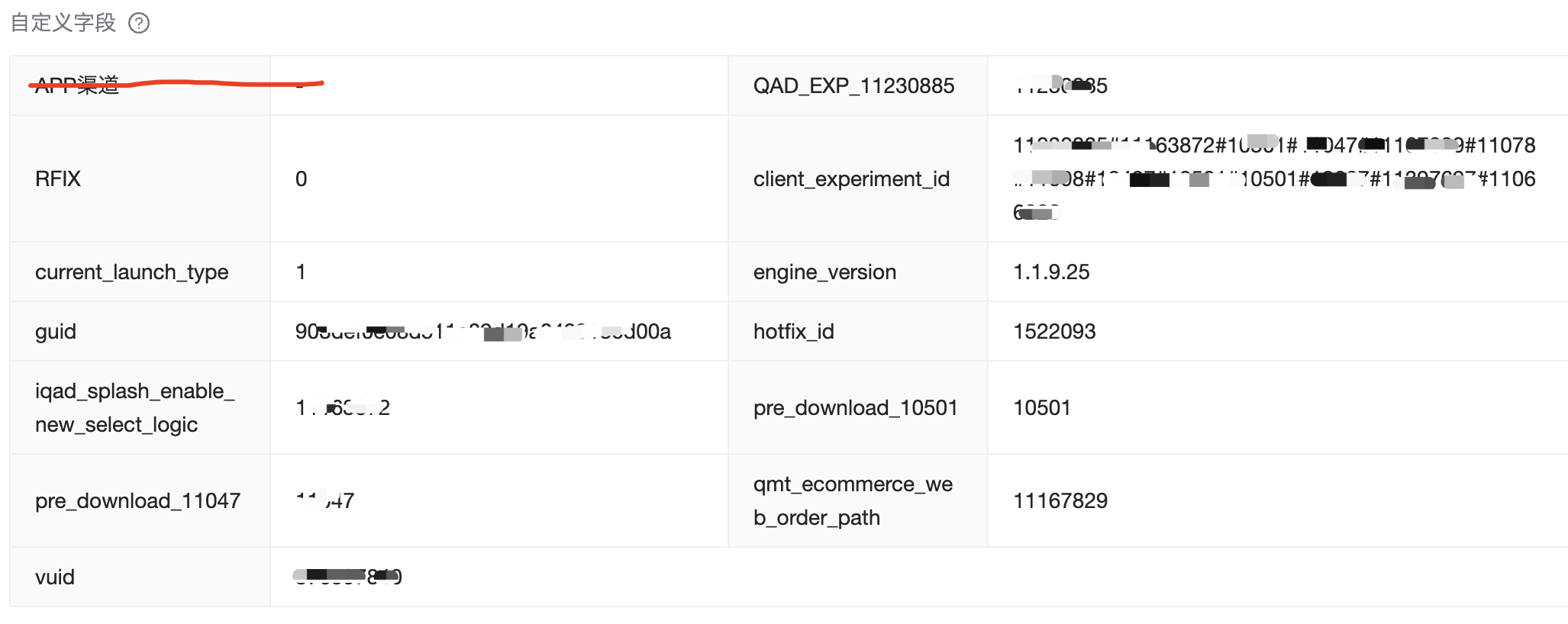Click the hotfix value 1522093

coord(1054,331)
